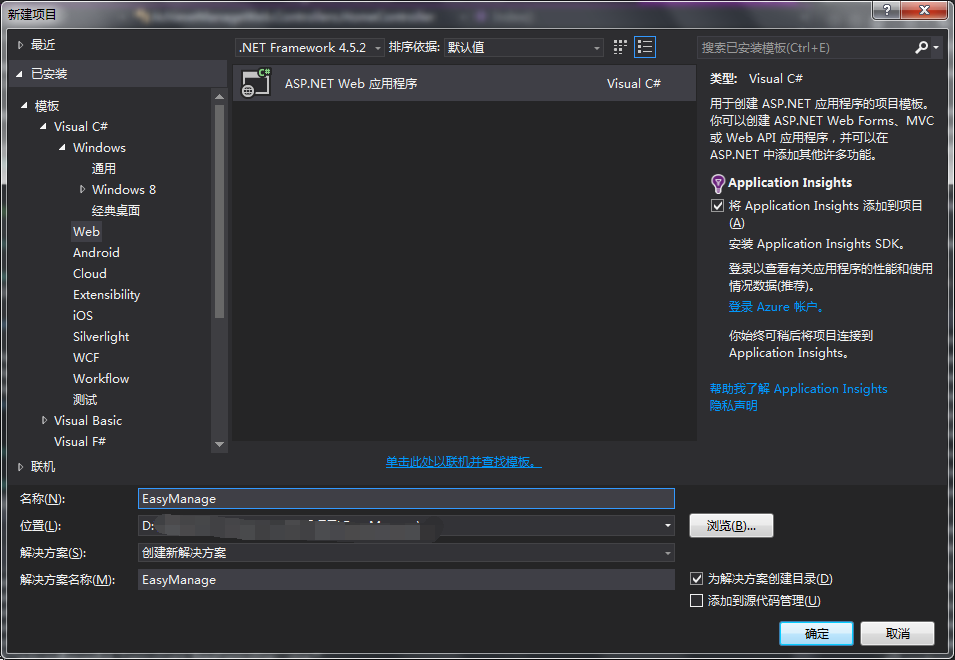This screenshot has width=955, height=660.
Task: Select the 测试 template category
Action: pyautogui.click(x=85, y=399)
